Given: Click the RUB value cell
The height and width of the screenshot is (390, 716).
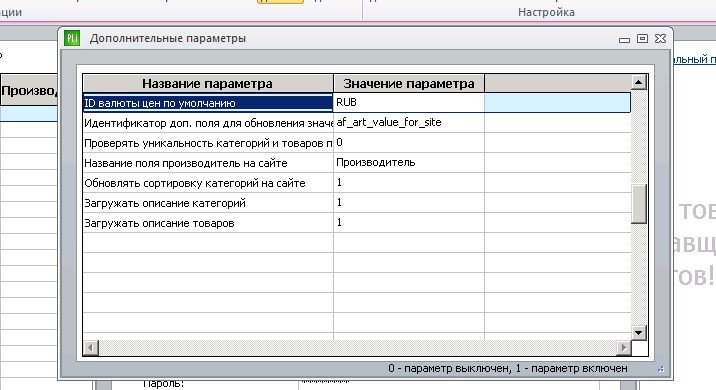Looking at the screenshot, I should 409,103.
